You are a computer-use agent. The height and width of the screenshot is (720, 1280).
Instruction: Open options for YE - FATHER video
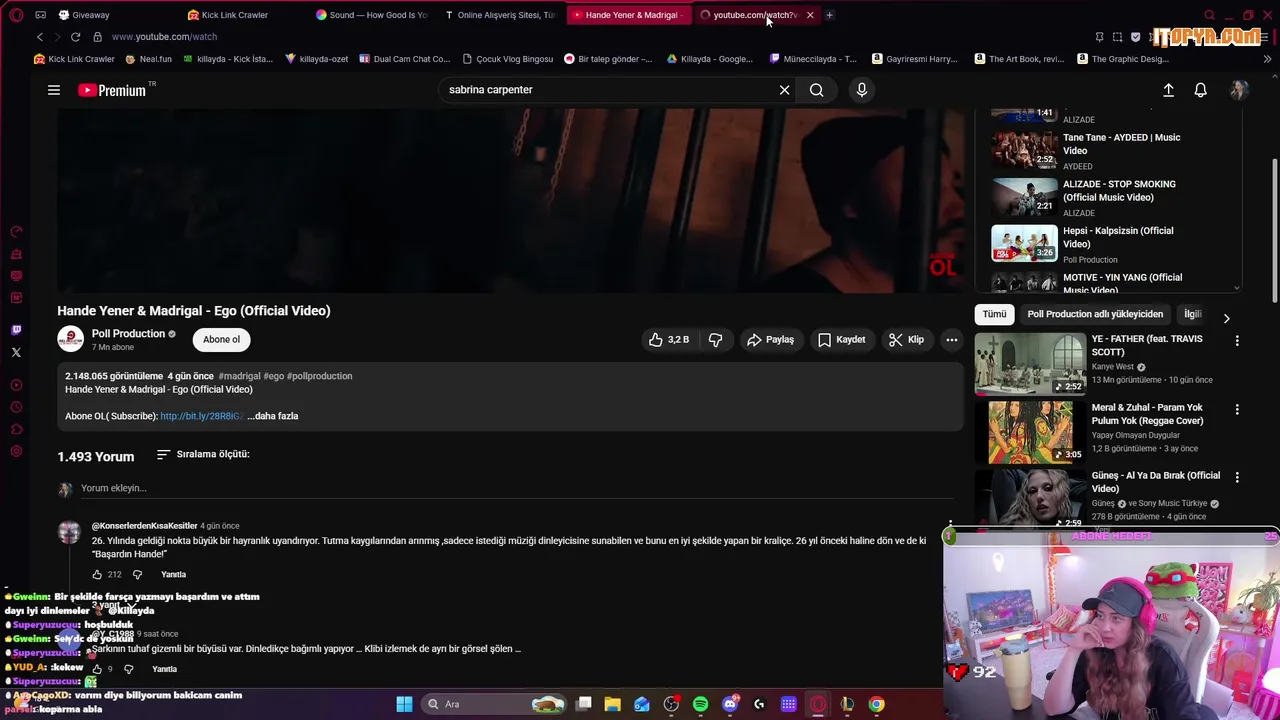click(x=1237, y=340)
